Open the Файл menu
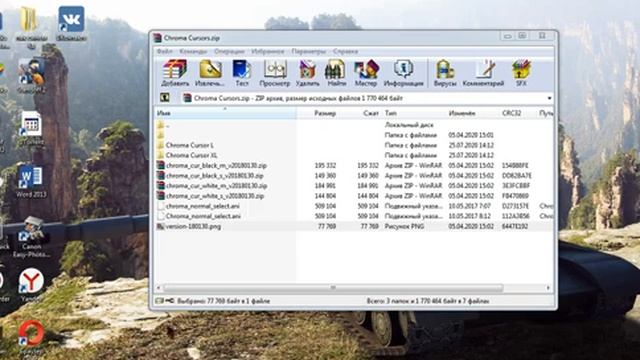This screenshot has height=360, width=640. pos(164,51)
